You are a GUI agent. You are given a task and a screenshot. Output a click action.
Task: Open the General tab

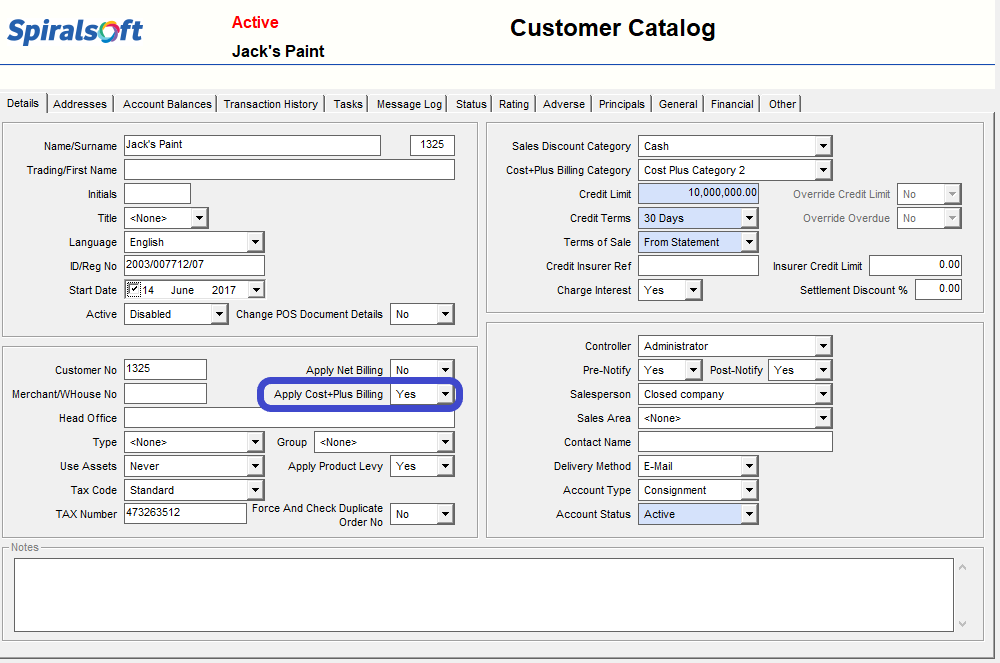(678, 104)
